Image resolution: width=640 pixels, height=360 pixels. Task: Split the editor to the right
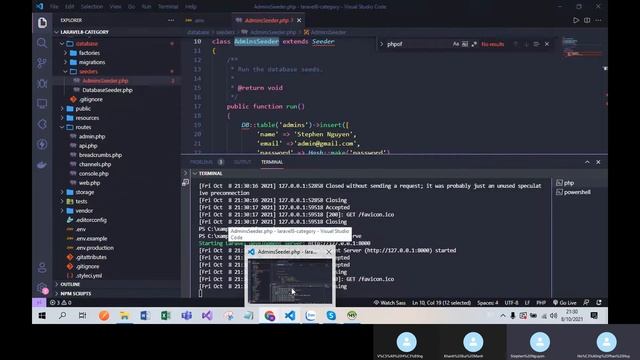click(587, 20)
